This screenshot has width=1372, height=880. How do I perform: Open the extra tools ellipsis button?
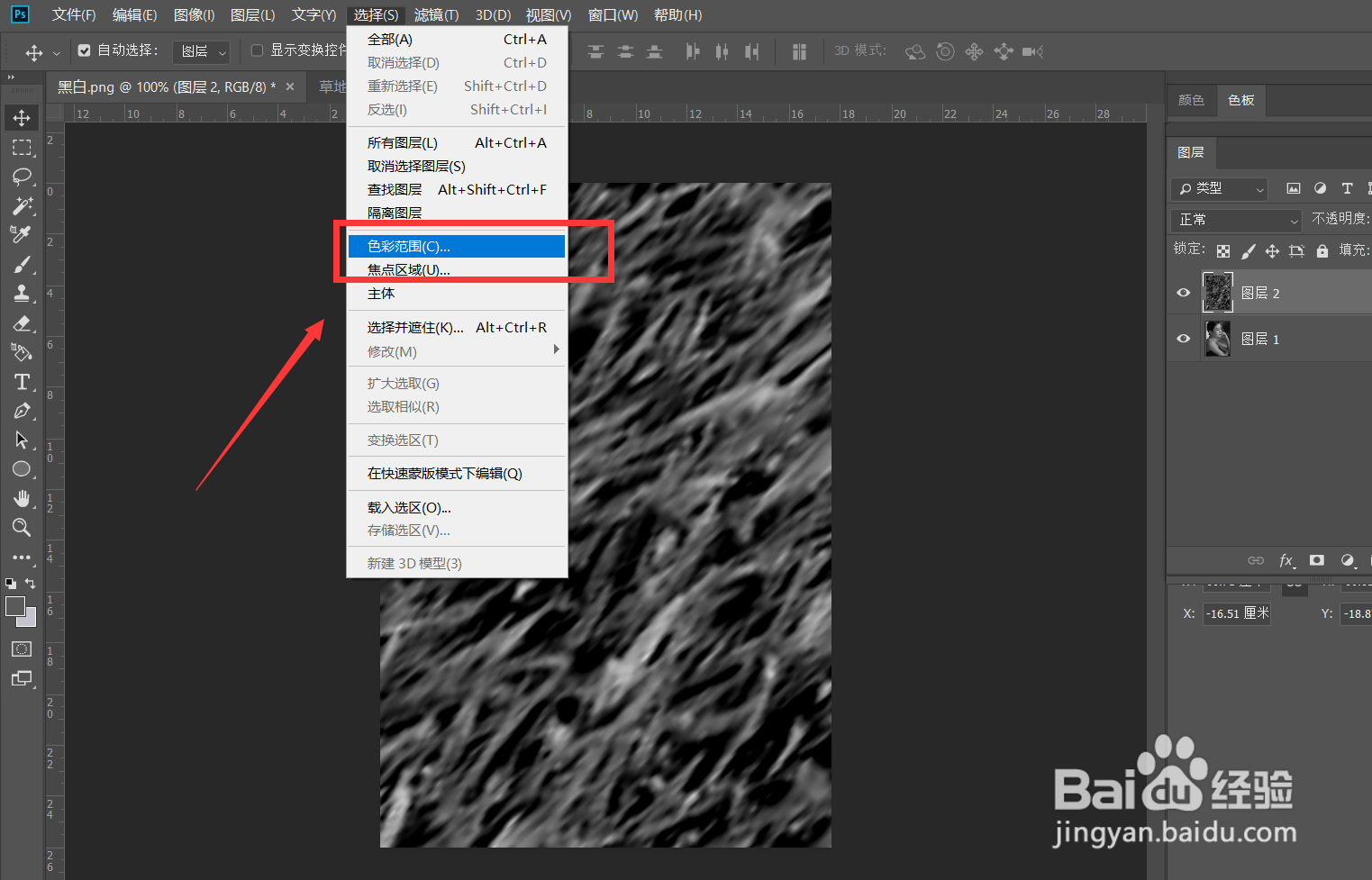[22, 558]
